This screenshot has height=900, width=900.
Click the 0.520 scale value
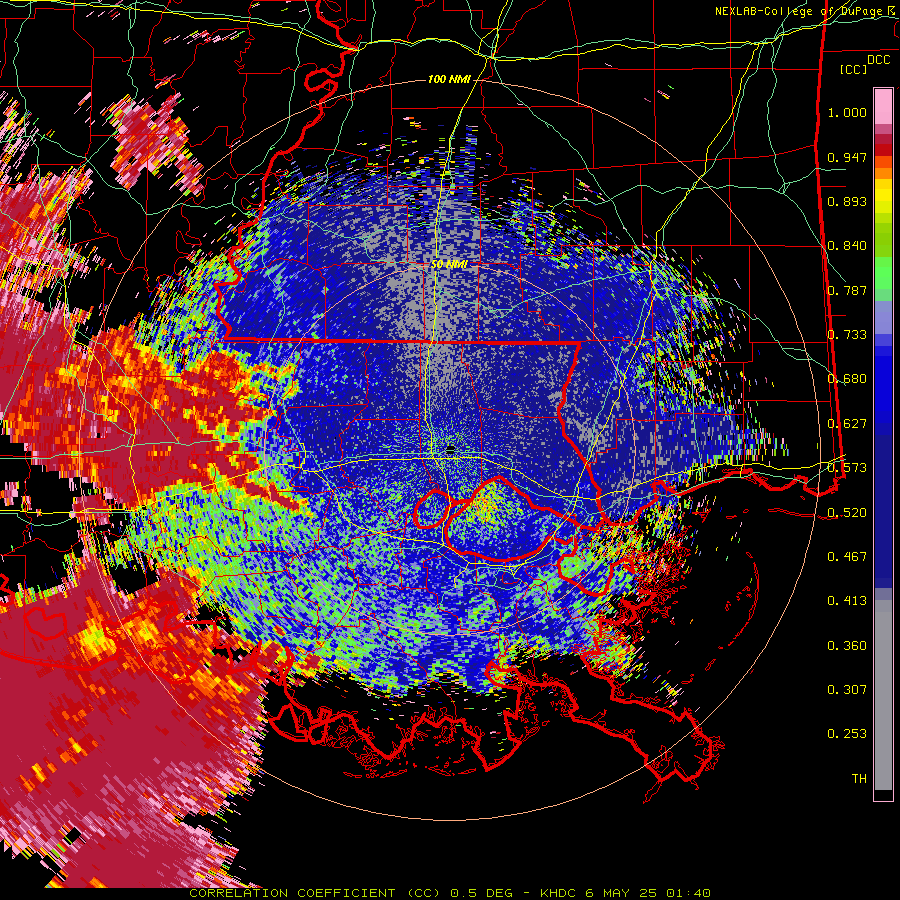point(847,513)
